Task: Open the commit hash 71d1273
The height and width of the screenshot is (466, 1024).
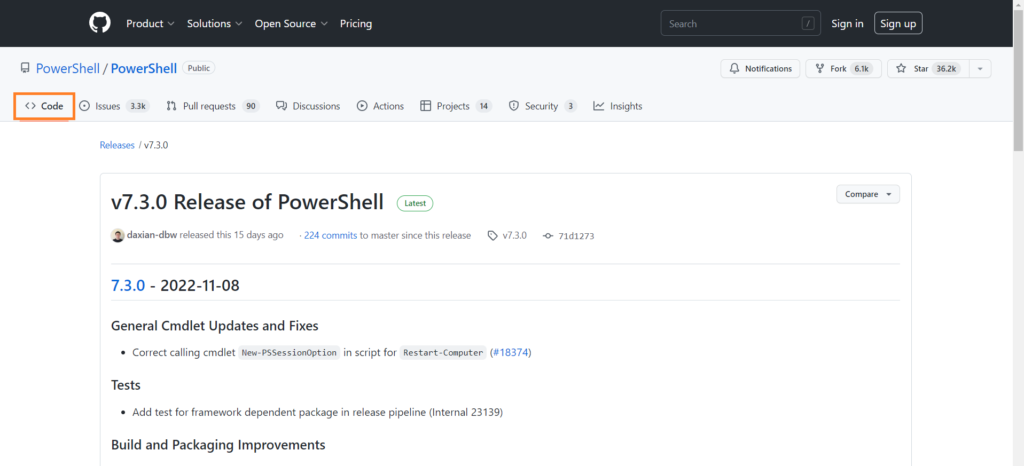Action: [x=576, y=236]
